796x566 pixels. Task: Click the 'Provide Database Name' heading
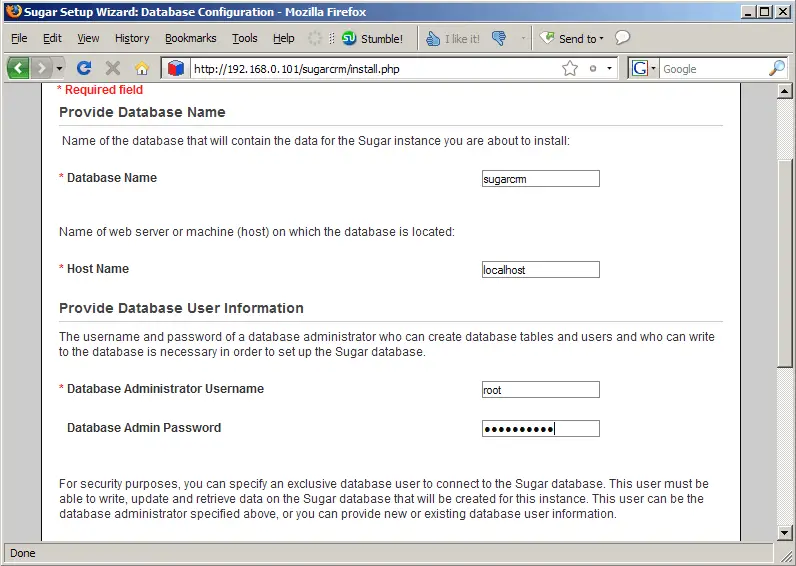142,112
